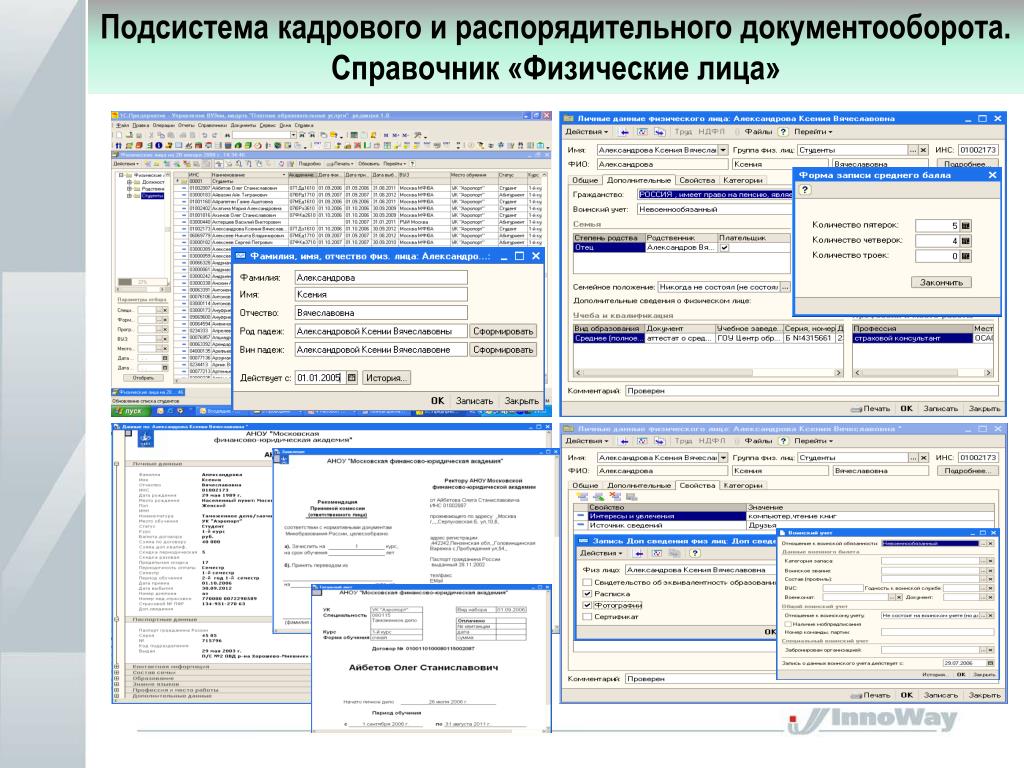
Task: Clear Группа физ. лиц in lower Личные данные window
Action: coord(923,458)
